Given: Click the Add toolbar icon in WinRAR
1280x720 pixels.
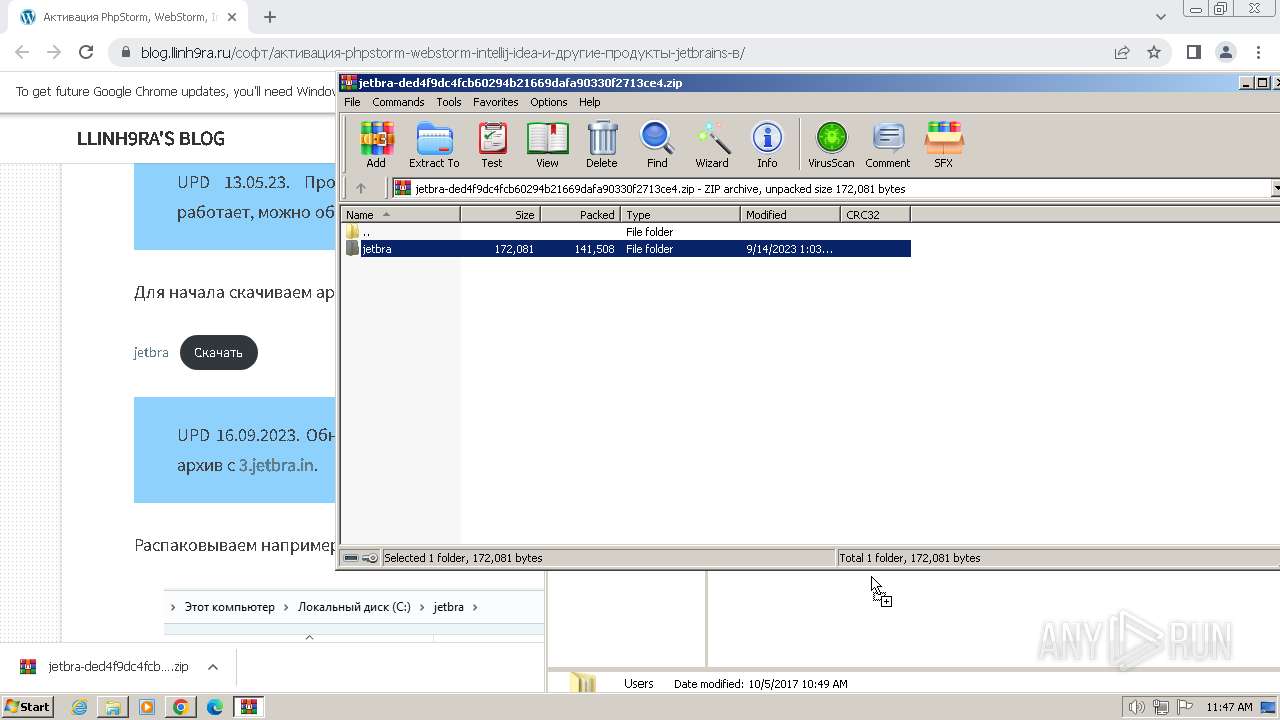Looking at the screenshot, I should (376, 144).
